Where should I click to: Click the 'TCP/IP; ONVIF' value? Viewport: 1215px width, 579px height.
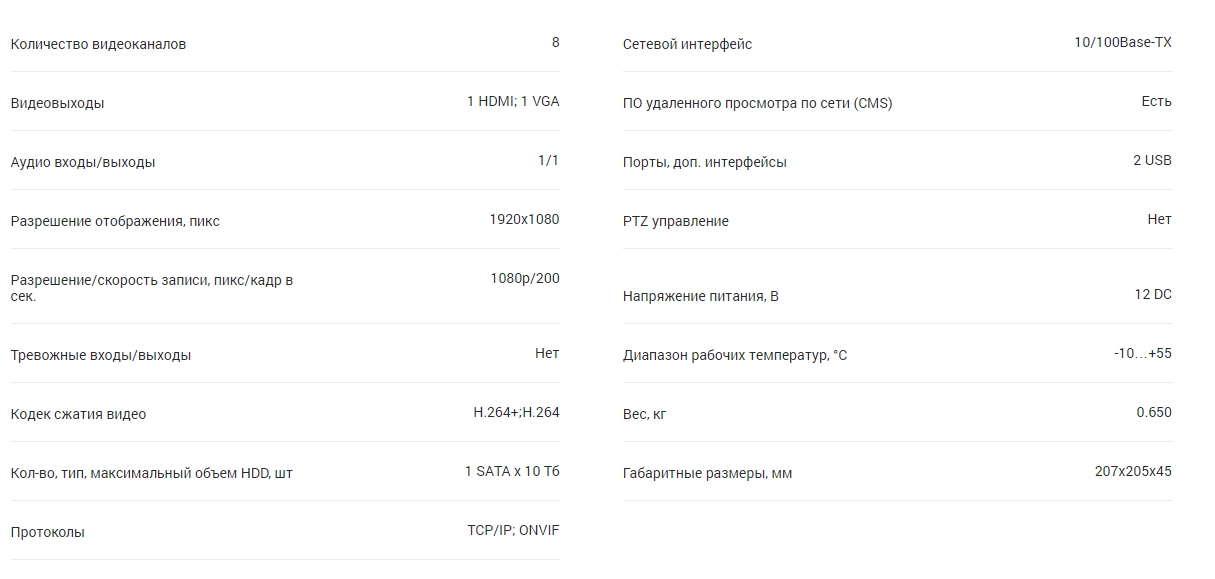coord(513,530)
